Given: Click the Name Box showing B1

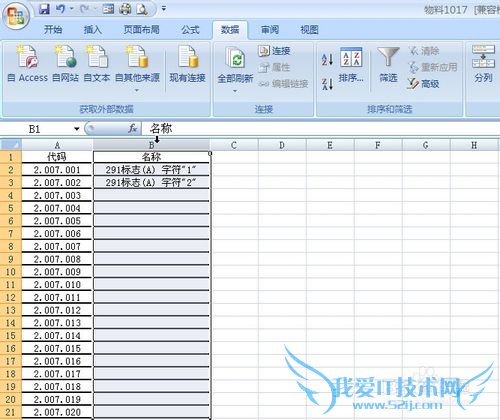Looking at the screenshot, I should [35, 129].
